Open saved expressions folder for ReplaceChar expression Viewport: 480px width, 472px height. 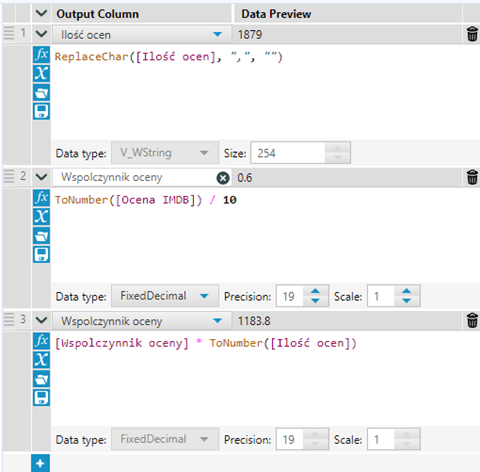pyautogui.click(x=41, y=92)
